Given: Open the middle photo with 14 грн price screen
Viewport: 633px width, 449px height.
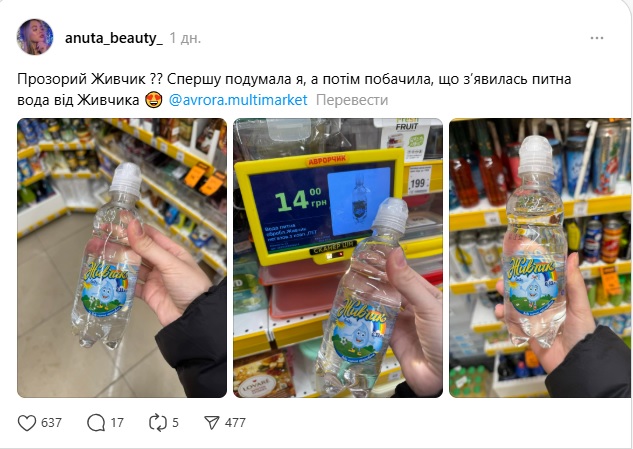Looking at the screenshot, I should 338,258.
